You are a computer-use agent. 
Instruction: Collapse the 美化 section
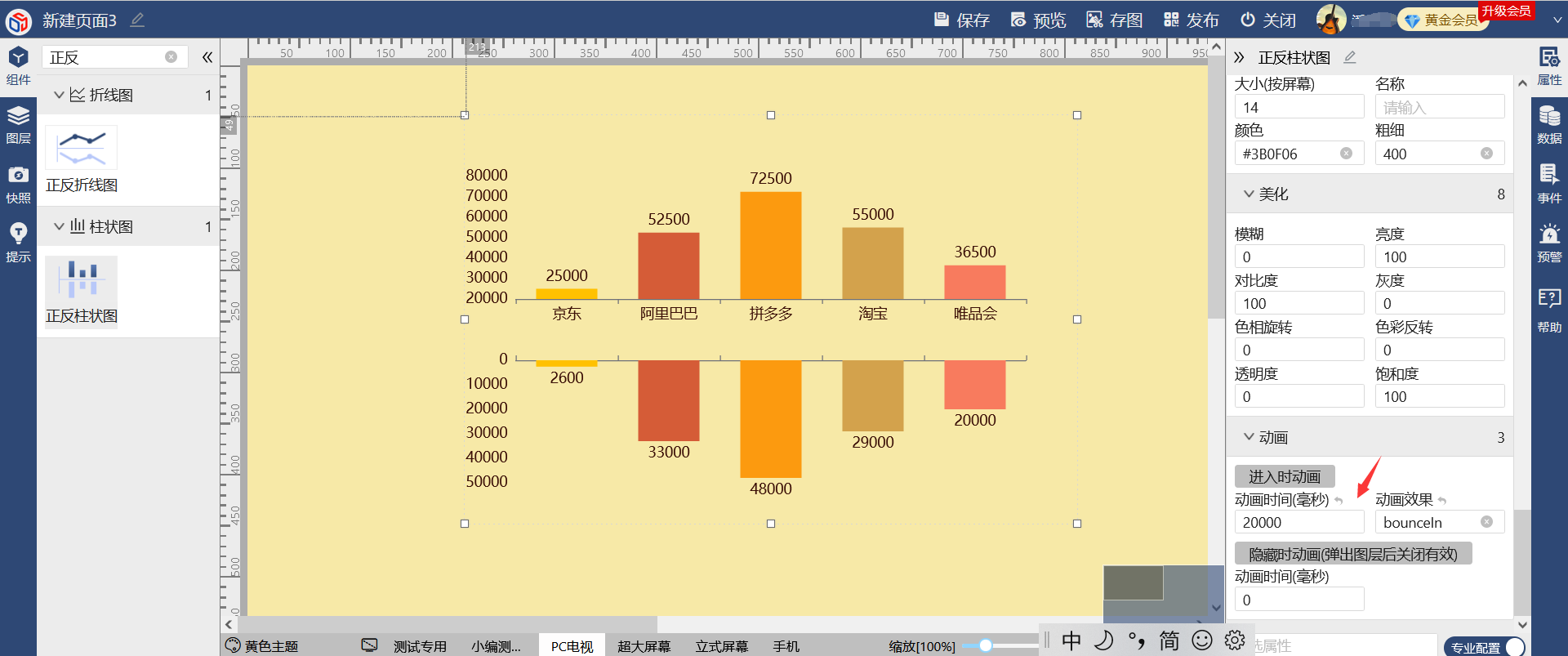[x=1249, y=194]
